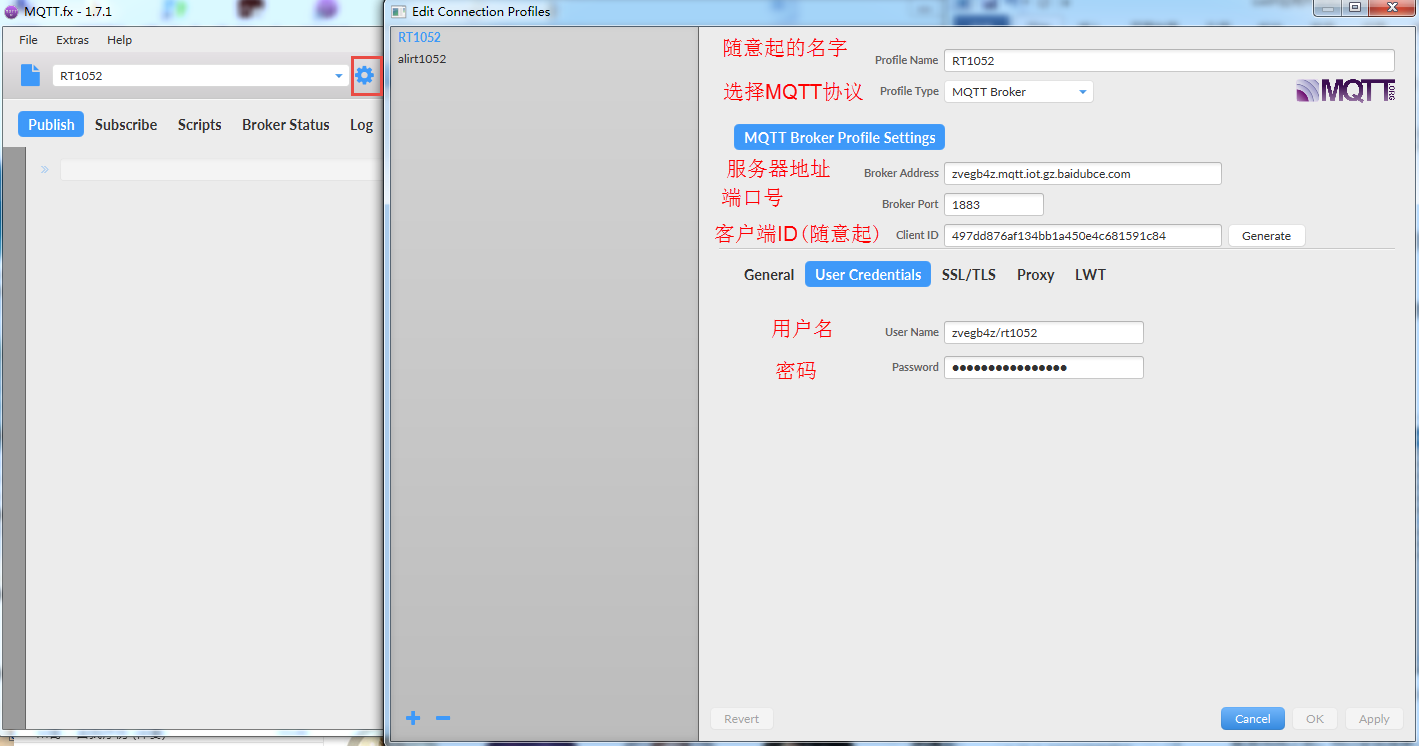Image resolution: width=1419 pixels, height=746 pixels.
Task: Switch to the Subscribe tab
Action: pyautogui.click(x=126, y=125)
